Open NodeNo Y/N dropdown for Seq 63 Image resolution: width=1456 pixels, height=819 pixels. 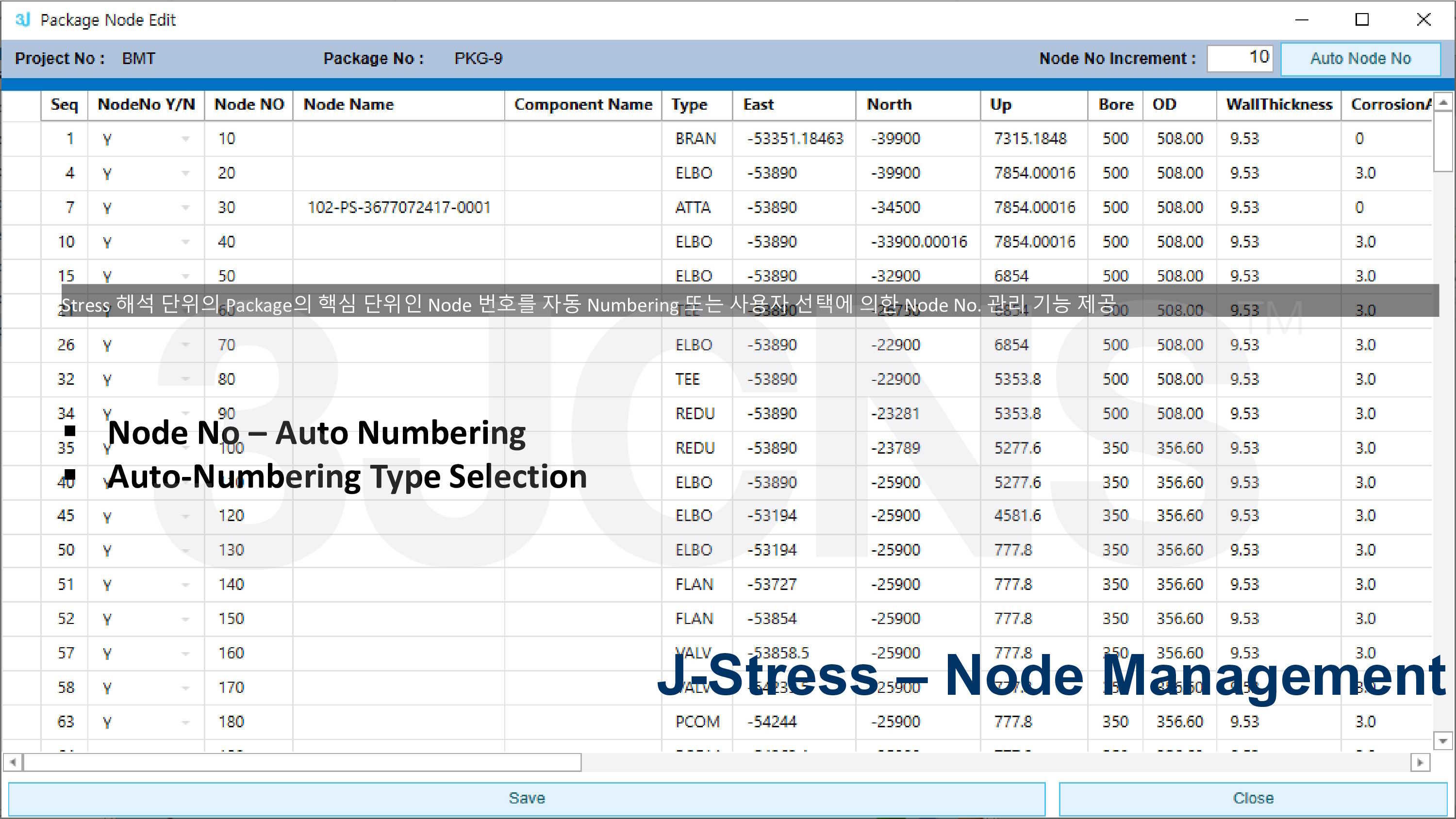185,722
